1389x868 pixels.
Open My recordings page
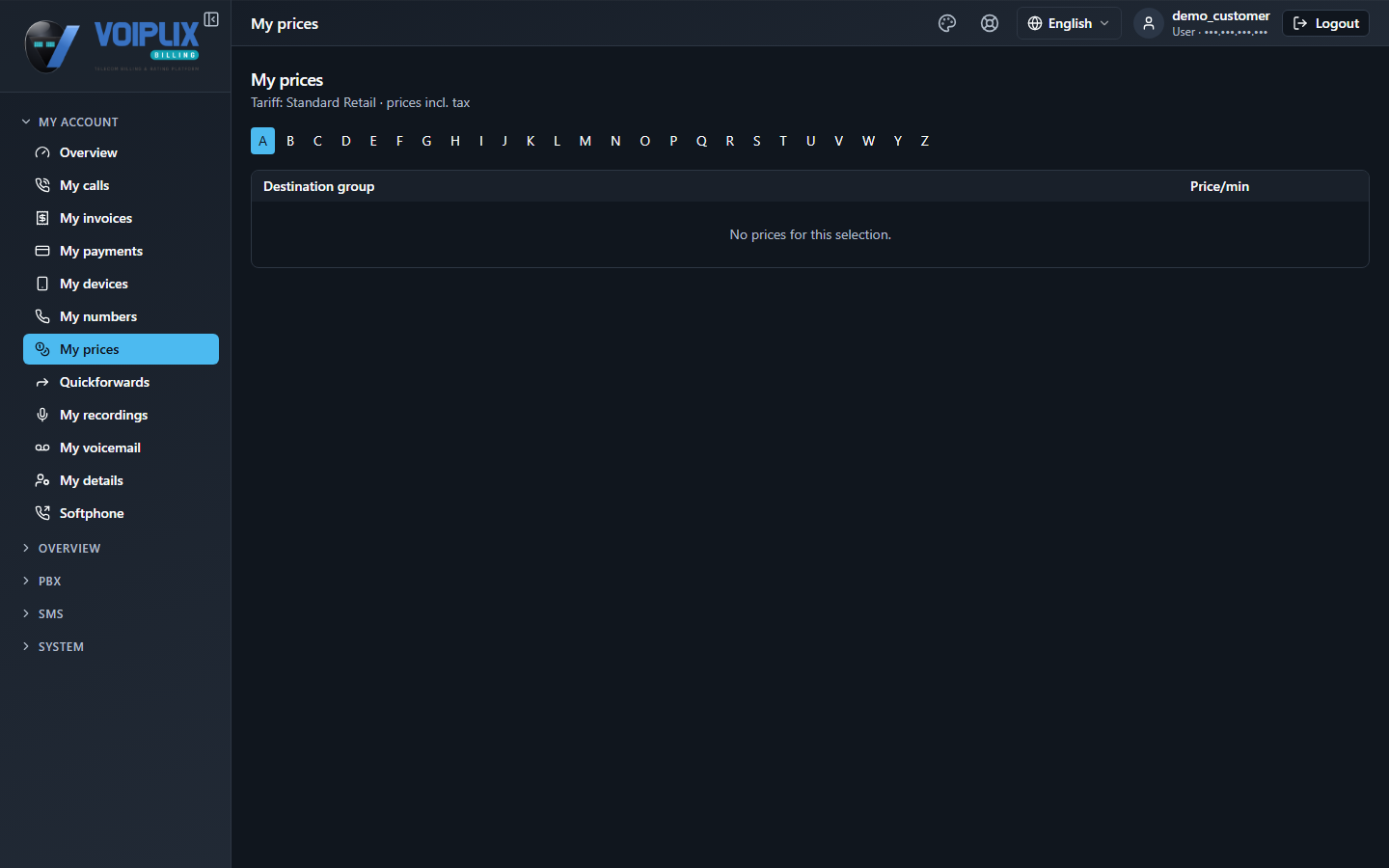[x=121, y=415]
